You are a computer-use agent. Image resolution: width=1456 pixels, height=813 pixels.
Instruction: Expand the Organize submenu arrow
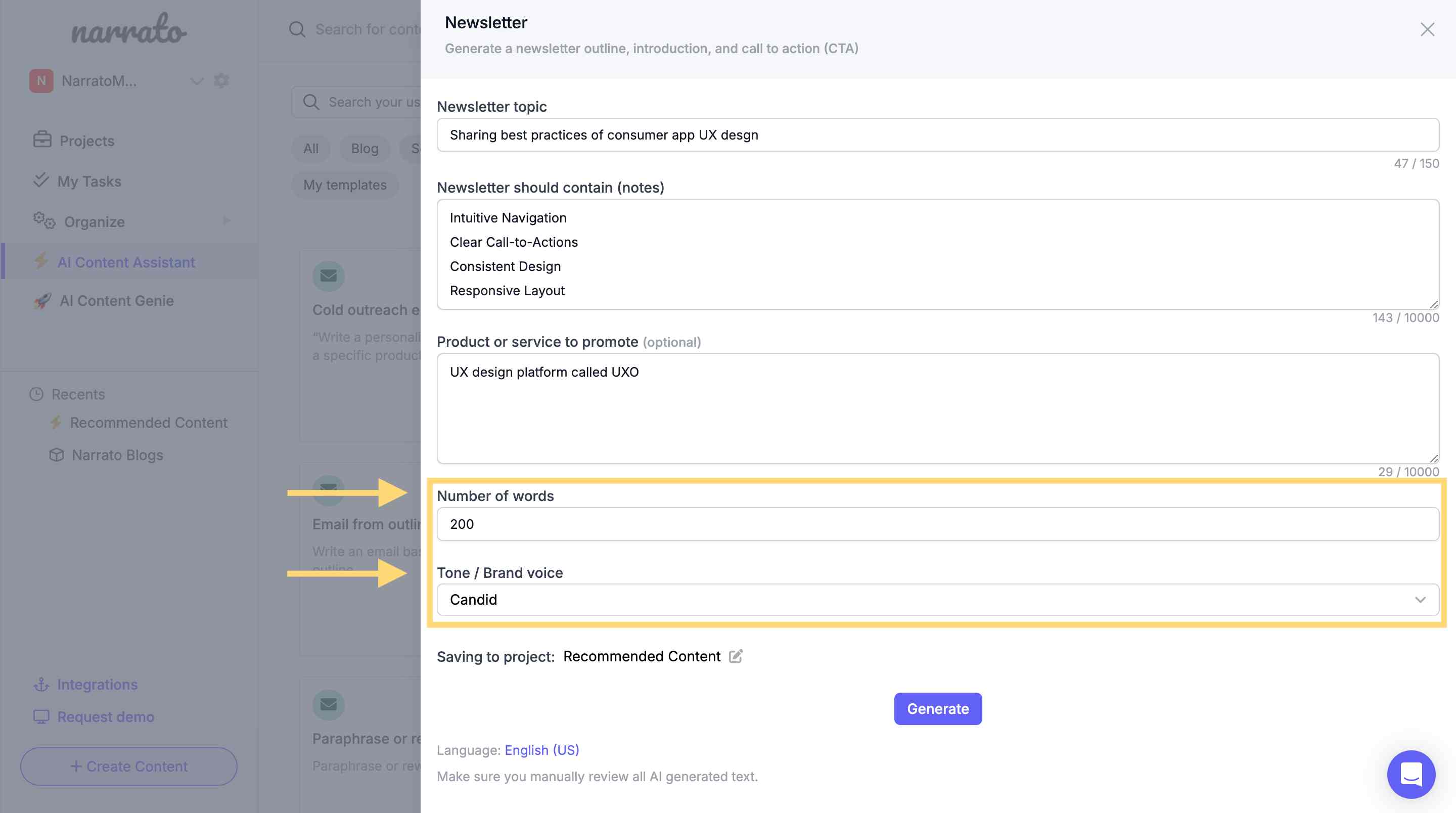point(226,220)
